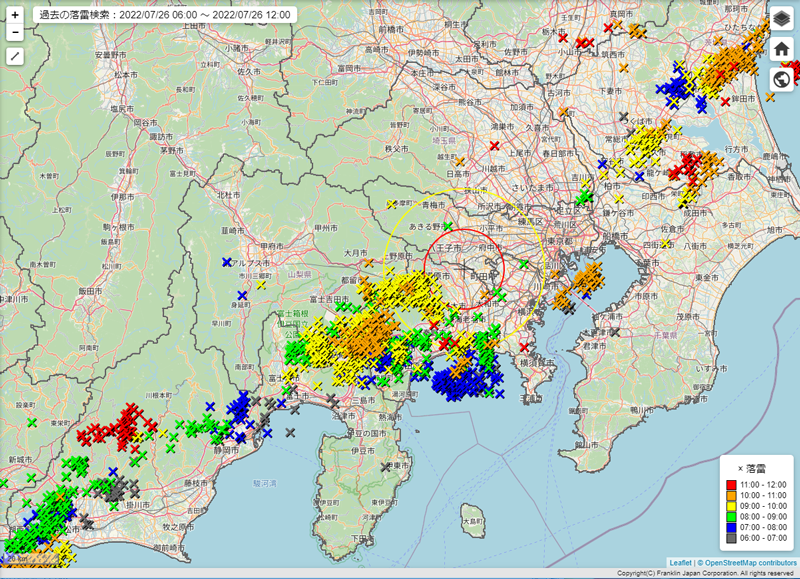This screenshot has height=579, width=800.
Task: Click the grey lightning marker on Izu peninsula
Action: click(386, 467)
